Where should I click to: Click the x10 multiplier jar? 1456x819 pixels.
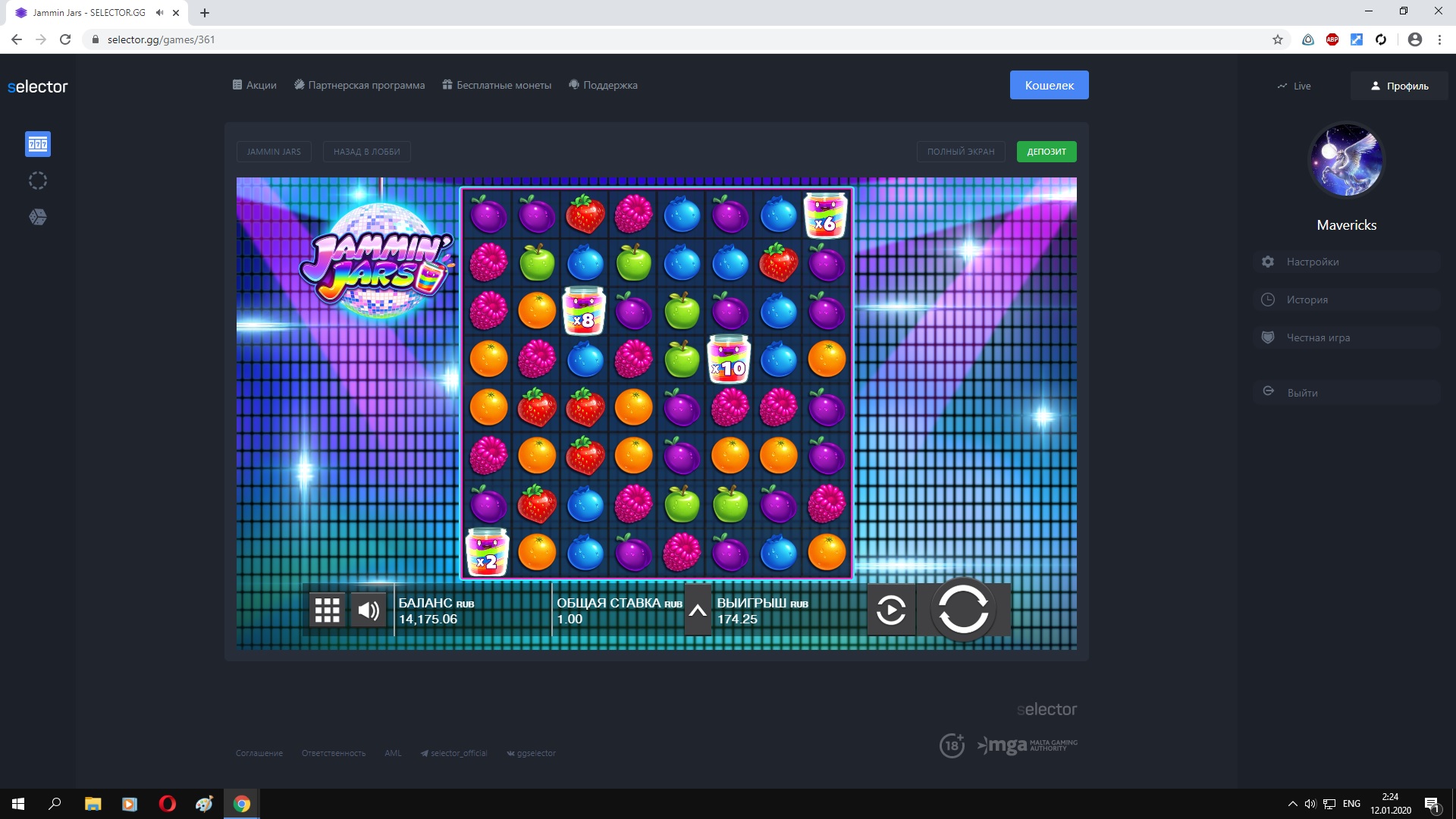tap(730, 359)
